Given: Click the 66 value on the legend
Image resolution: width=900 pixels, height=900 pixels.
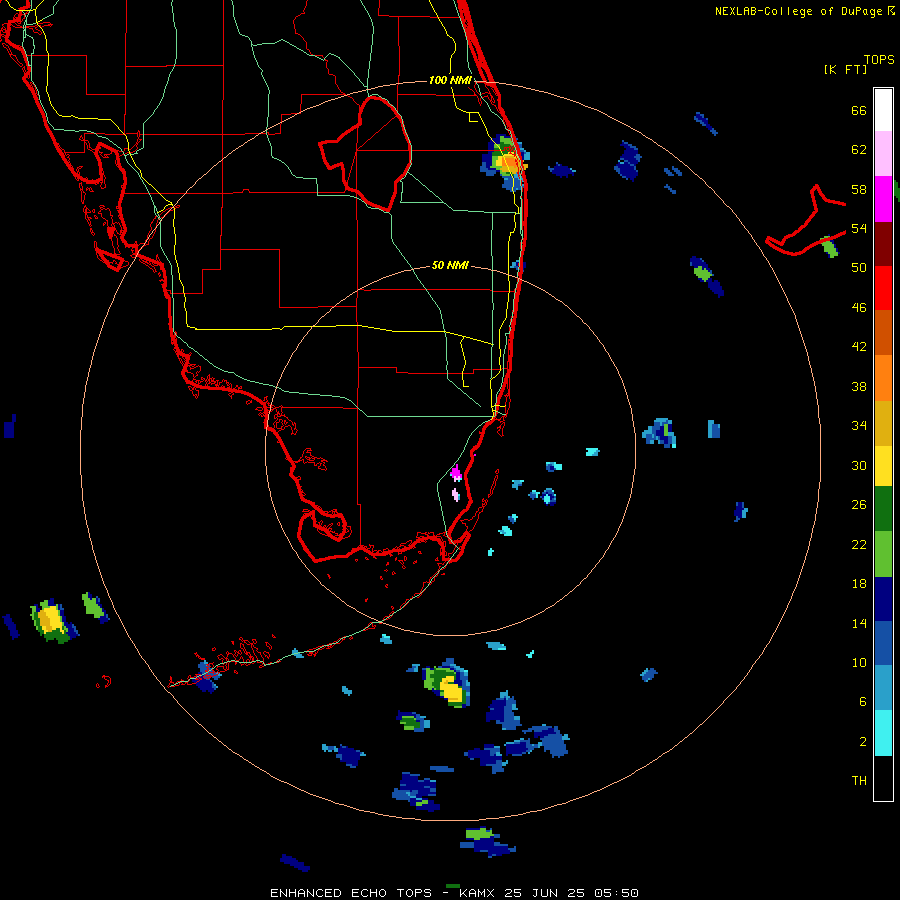Looking at the screenshot, I should coord(859,110).
